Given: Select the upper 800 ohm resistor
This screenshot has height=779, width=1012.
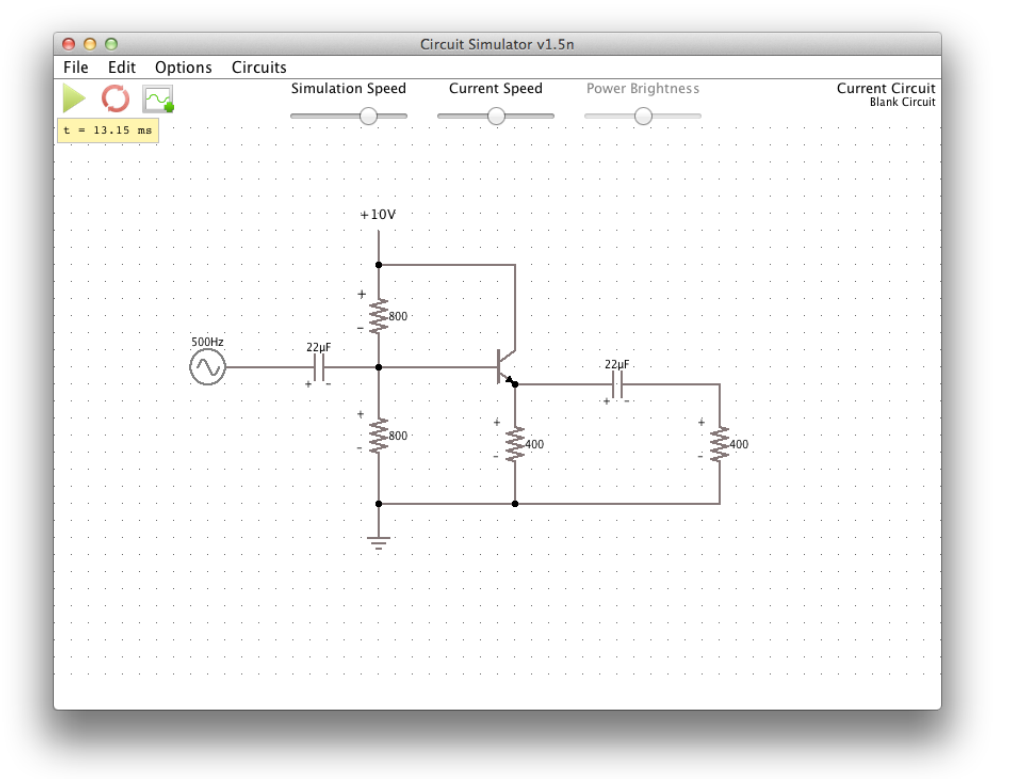Looking at the screenshot, I should (x=379, y=316).
